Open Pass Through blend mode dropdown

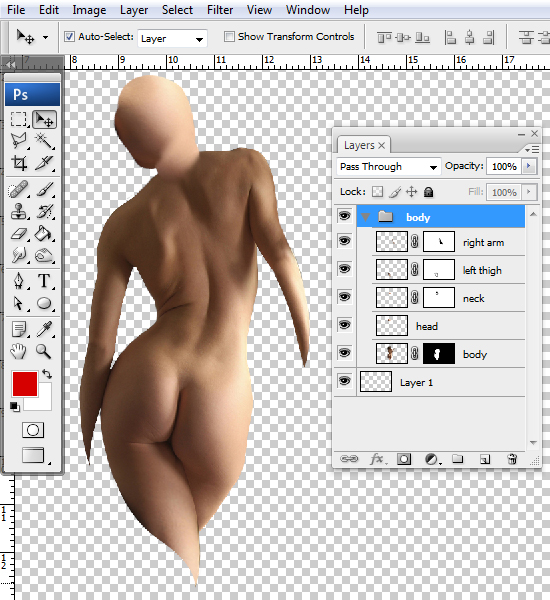pos(388,166)
